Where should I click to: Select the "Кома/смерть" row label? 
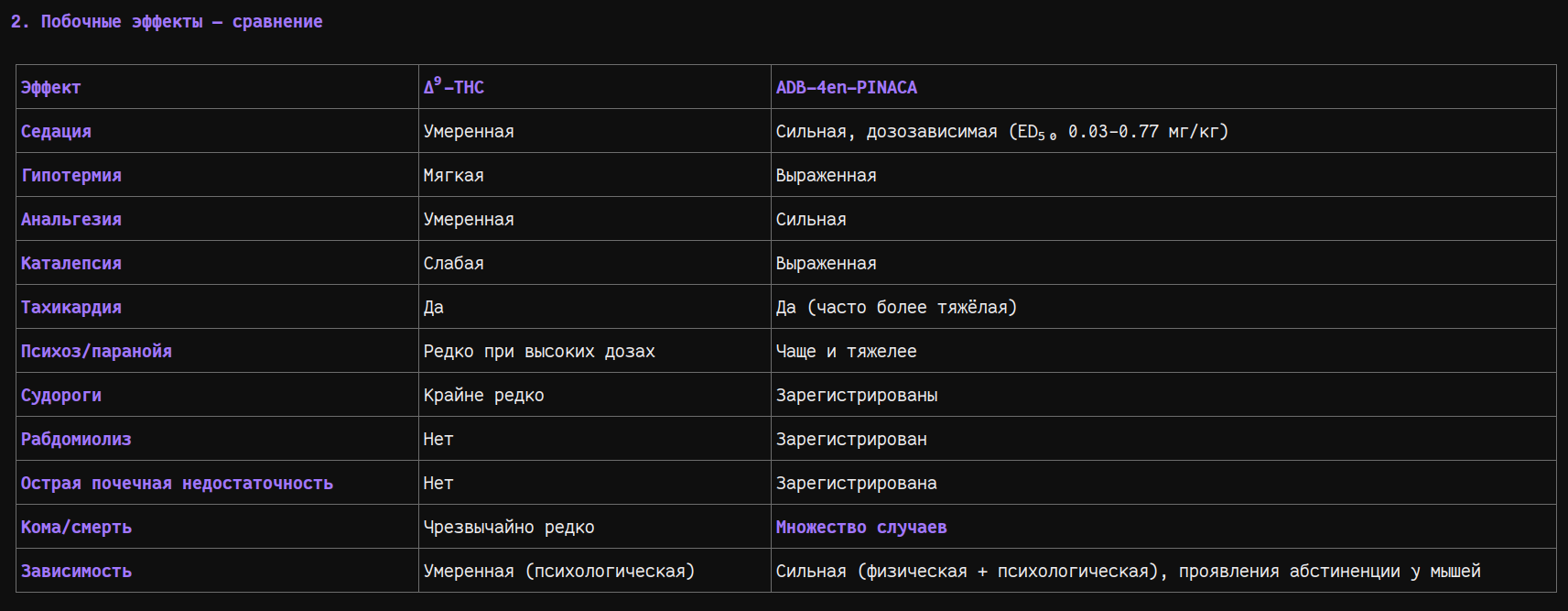[x=76, y=528]
